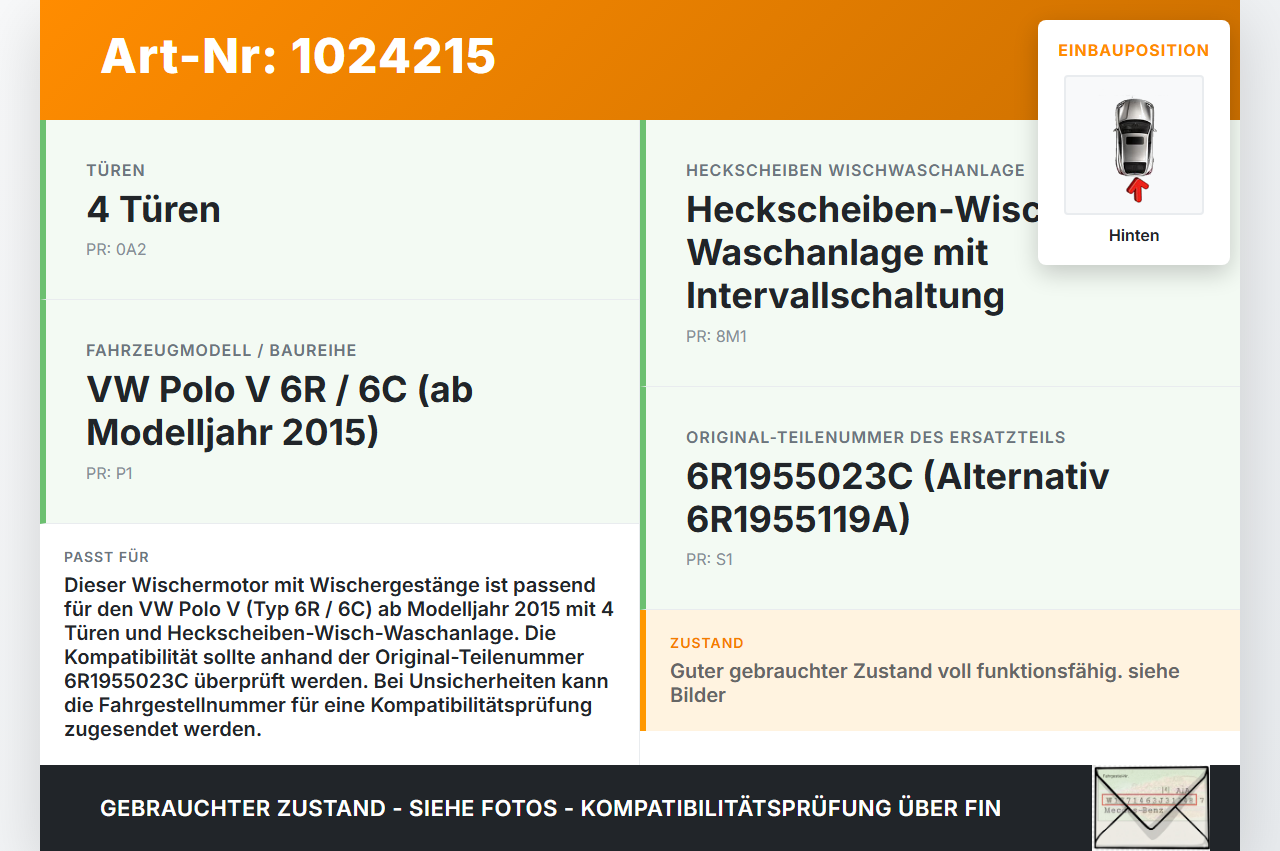This screenshot has width=1280, height=851.
Task: Select the yellow accent bar beside Zustand
Action: click(645, 670)
